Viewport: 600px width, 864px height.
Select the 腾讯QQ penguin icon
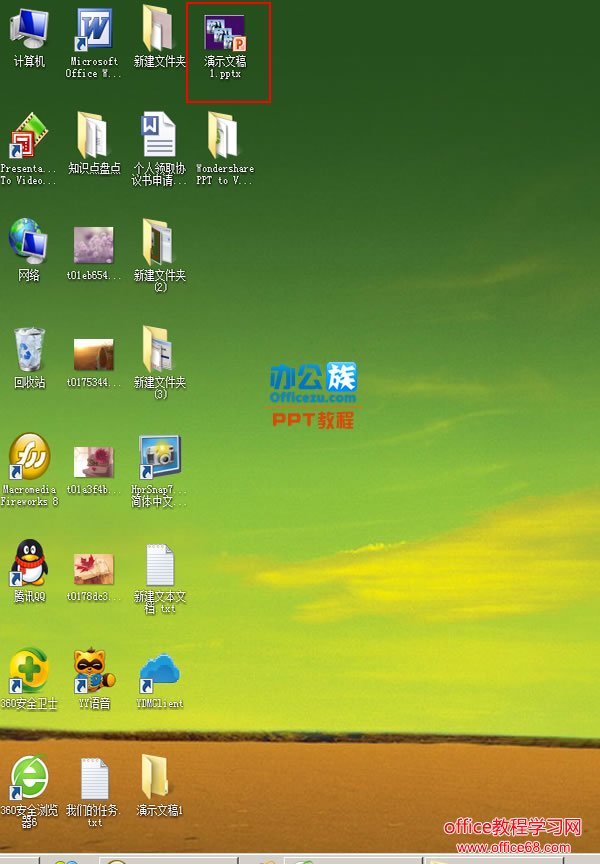[x=29, y=565]
